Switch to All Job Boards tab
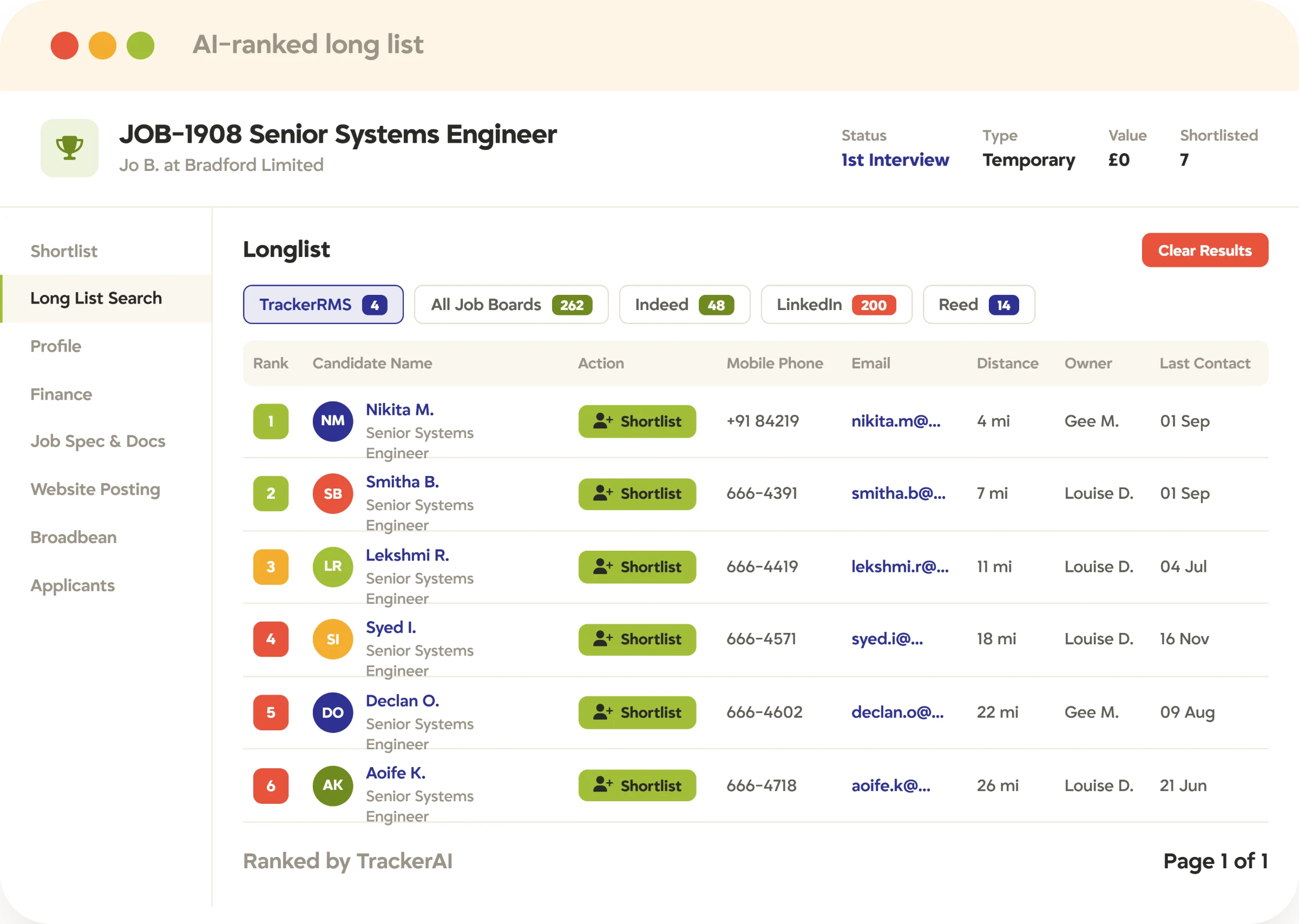The image size is (1299, 924). click(511, 305)
